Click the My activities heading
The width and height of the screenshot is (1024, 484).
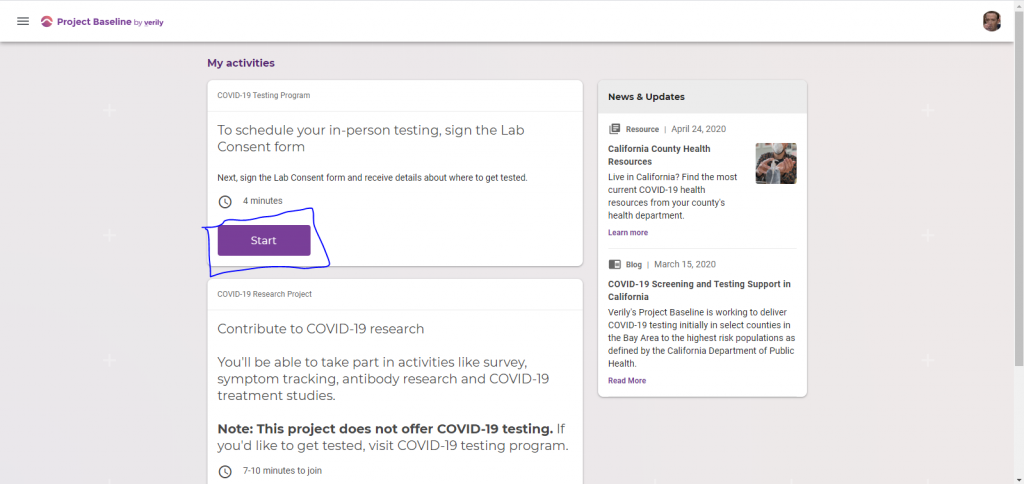pyautogui.click(x=241, y=63)
